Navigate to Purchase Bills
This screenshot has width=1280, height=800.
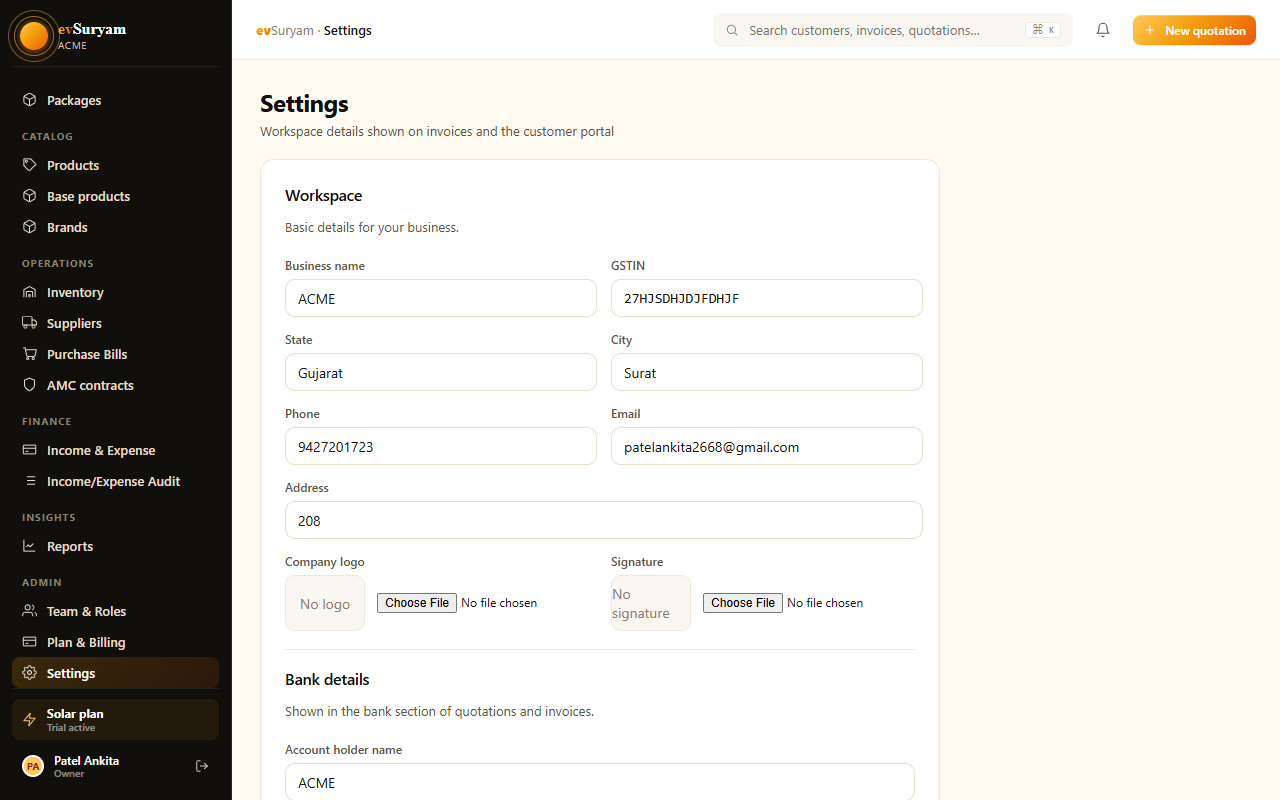pos(115,354)
